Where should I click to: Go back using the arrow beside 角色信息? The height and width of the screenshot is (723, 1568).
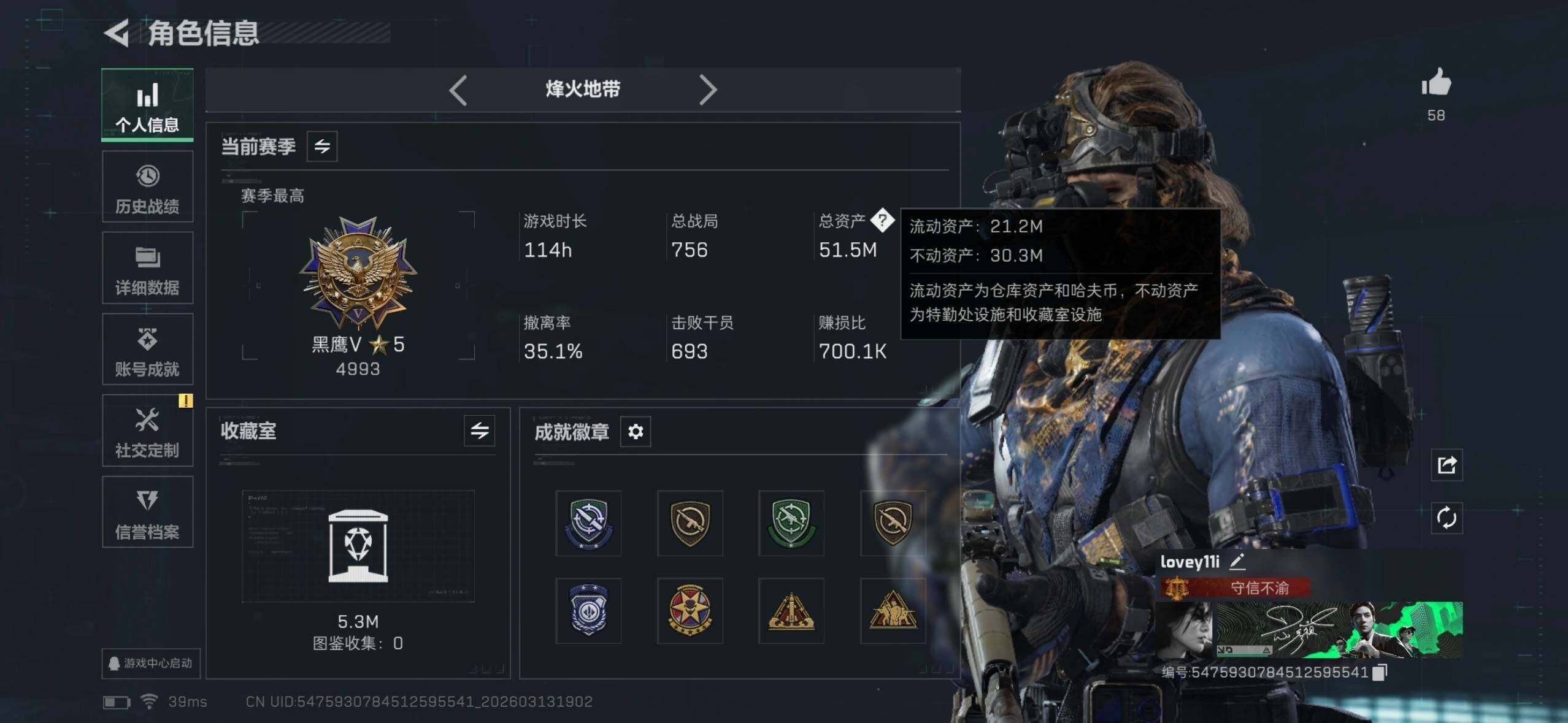coord(117,33)
